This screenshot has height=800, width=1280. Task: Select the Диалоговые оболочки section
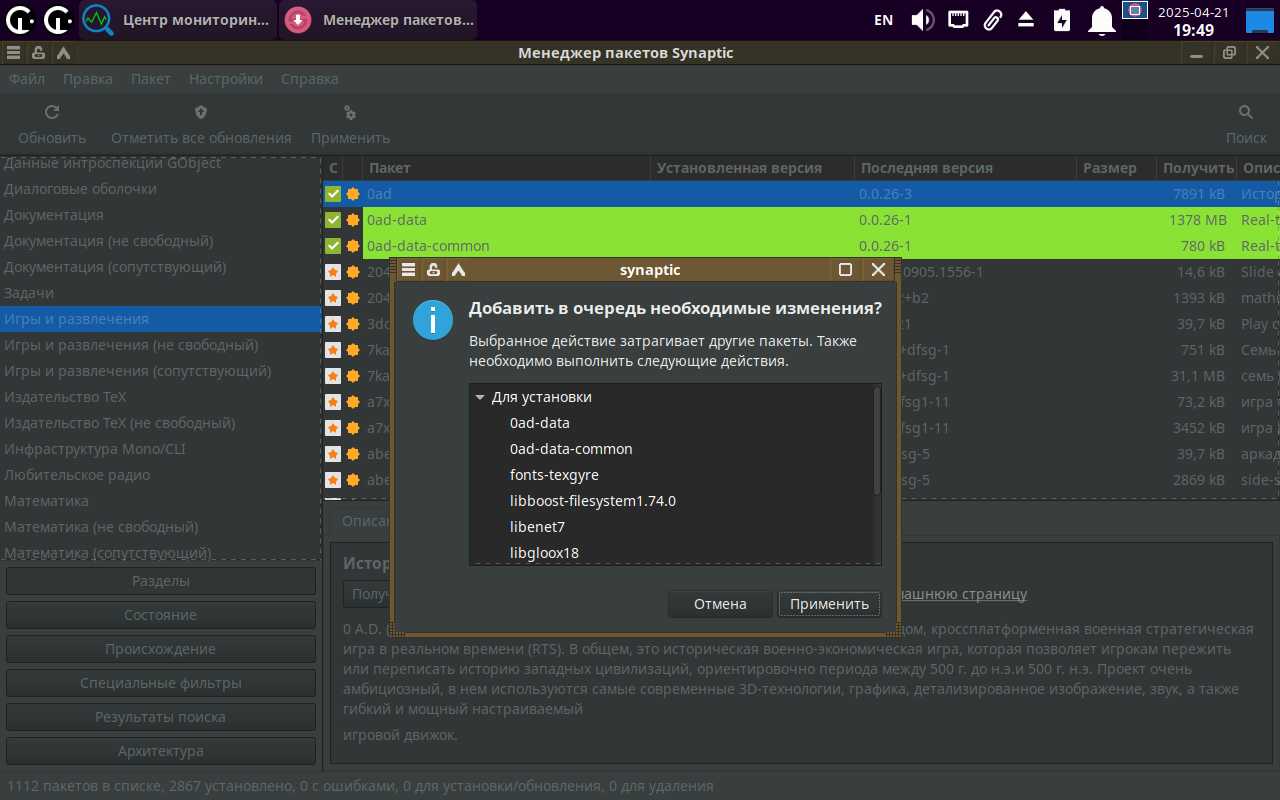[x=160, y=189]
